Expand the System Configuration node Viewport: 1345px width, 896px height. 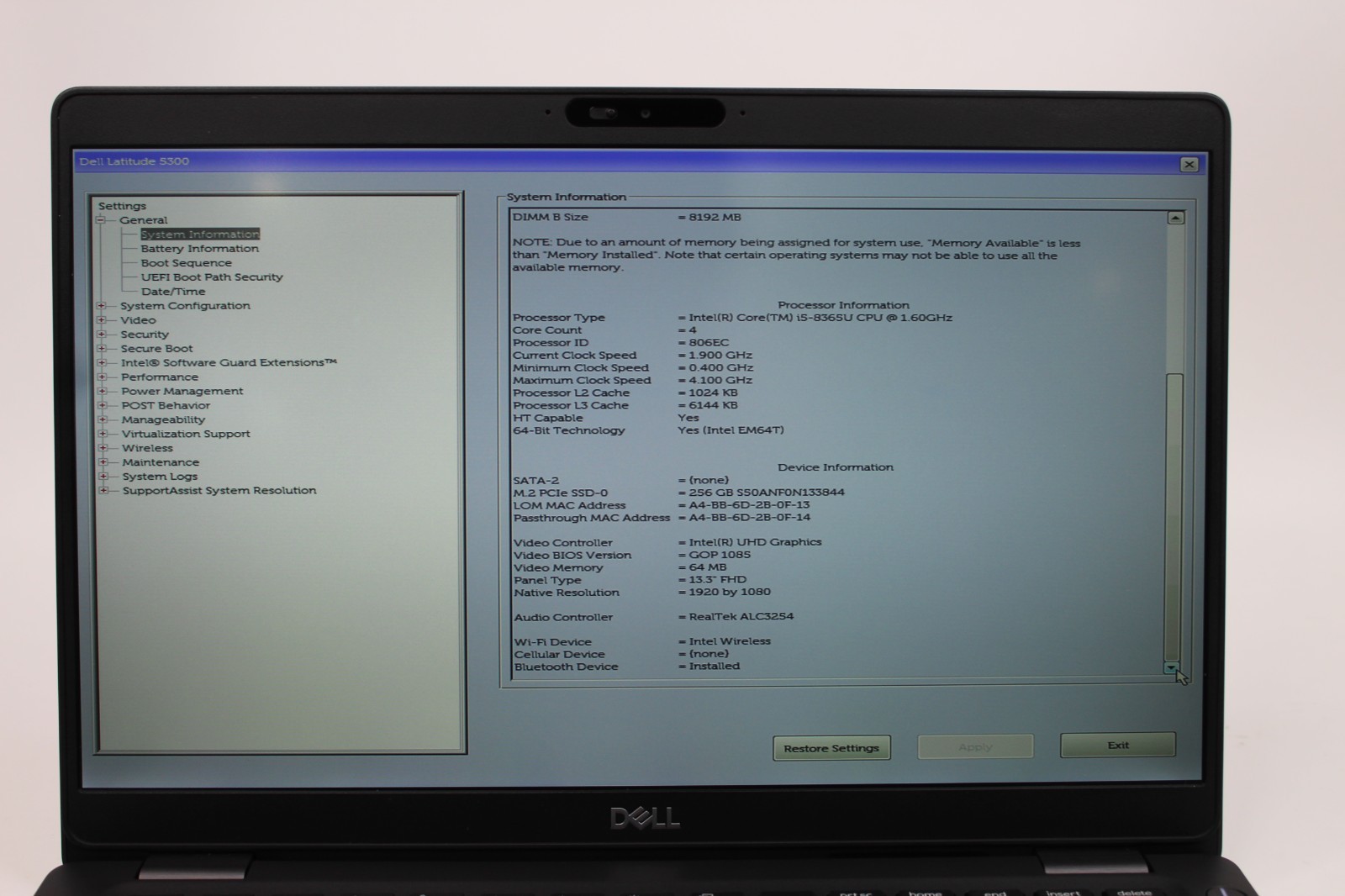[102, 306]
